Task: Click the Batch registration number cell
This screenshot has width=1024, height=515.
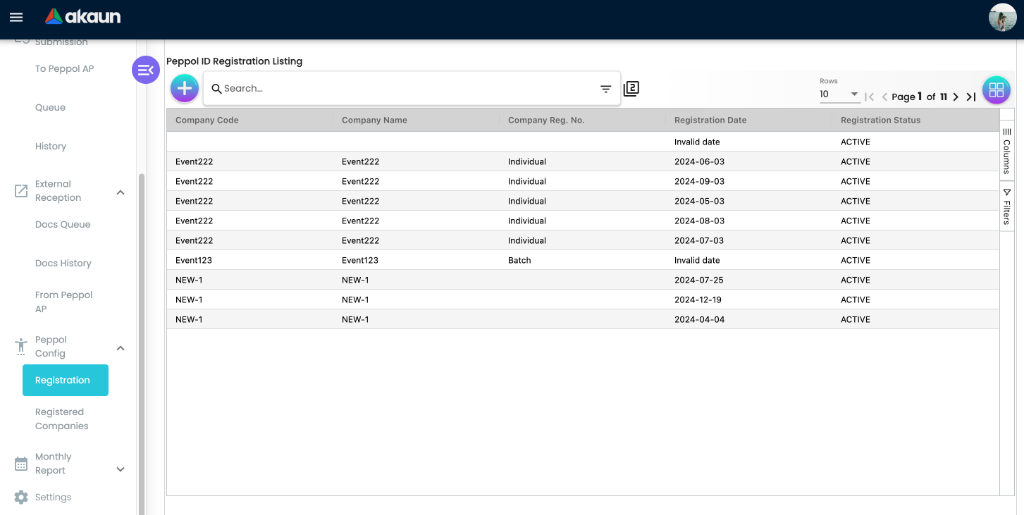Action: coord(519,260)
